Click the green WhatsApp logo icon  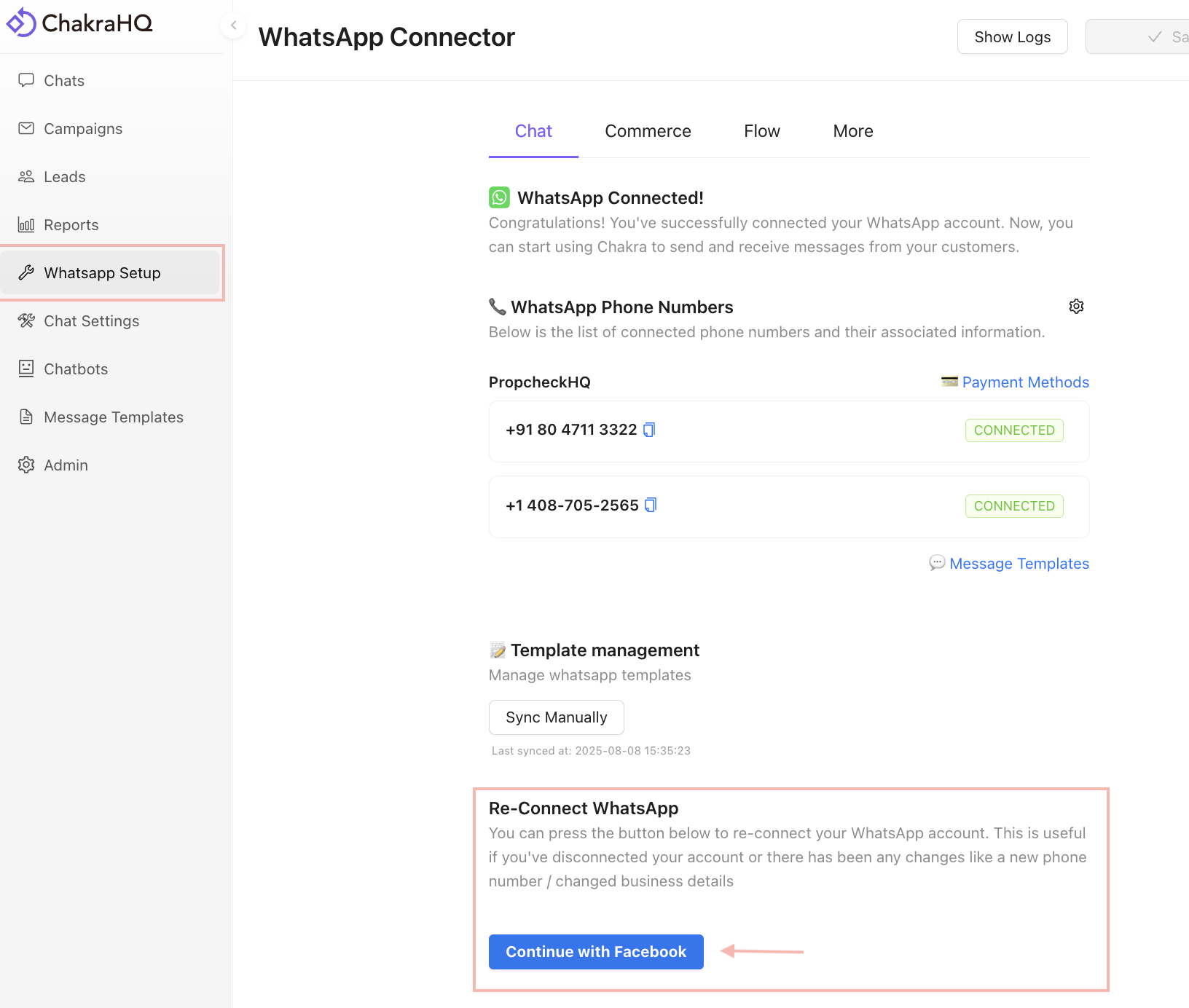499,197
